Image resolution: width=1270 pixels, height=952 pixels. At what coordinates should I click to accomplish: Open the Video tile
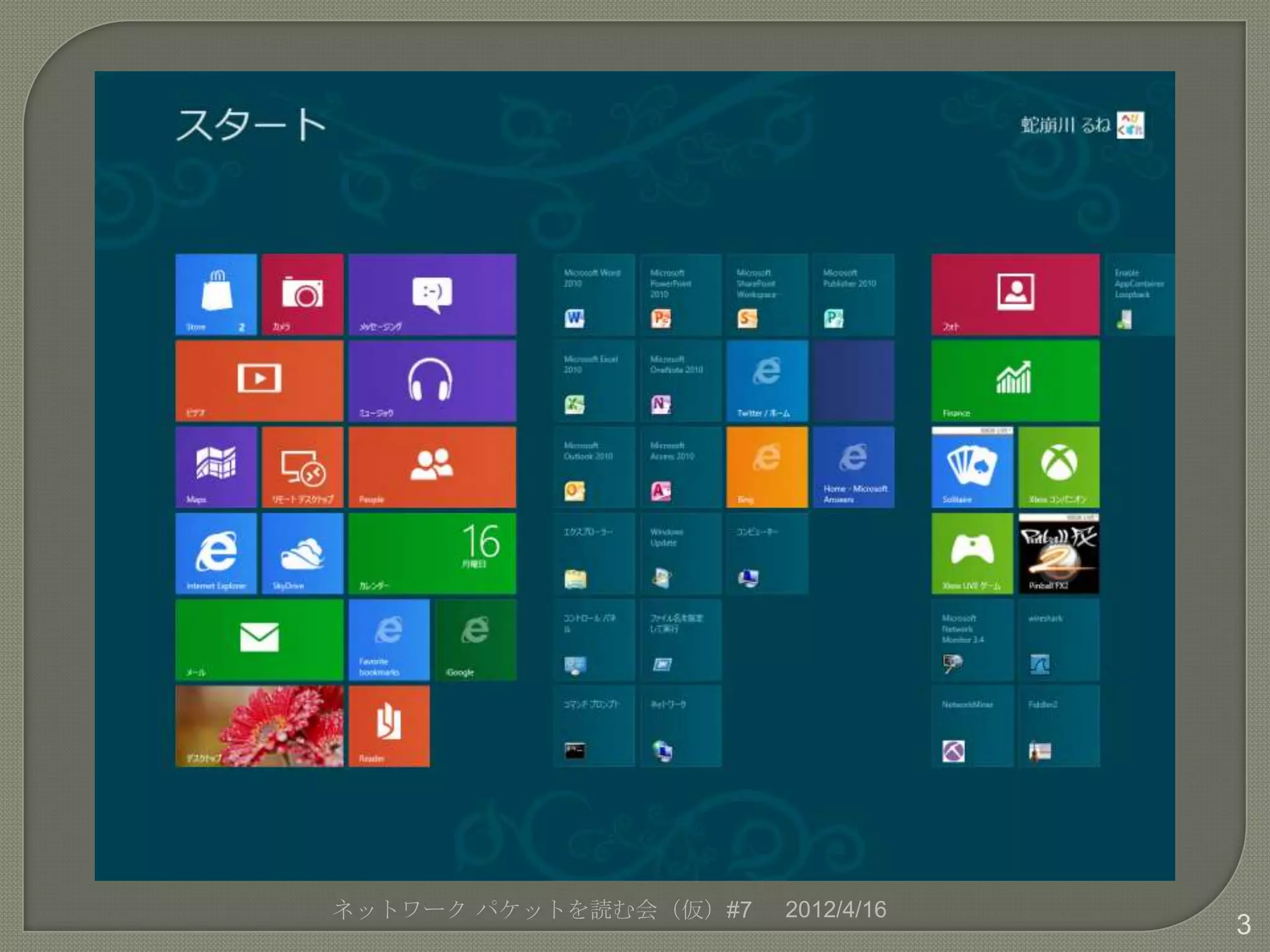tap(259, 381)
